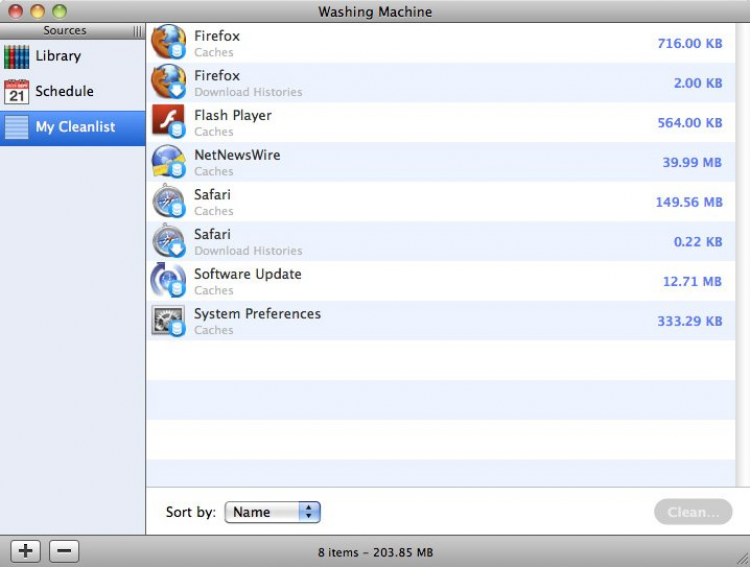Click the Schedule calendar icon
The height and width of the screenshot is (567, 750).
[17, 92]
